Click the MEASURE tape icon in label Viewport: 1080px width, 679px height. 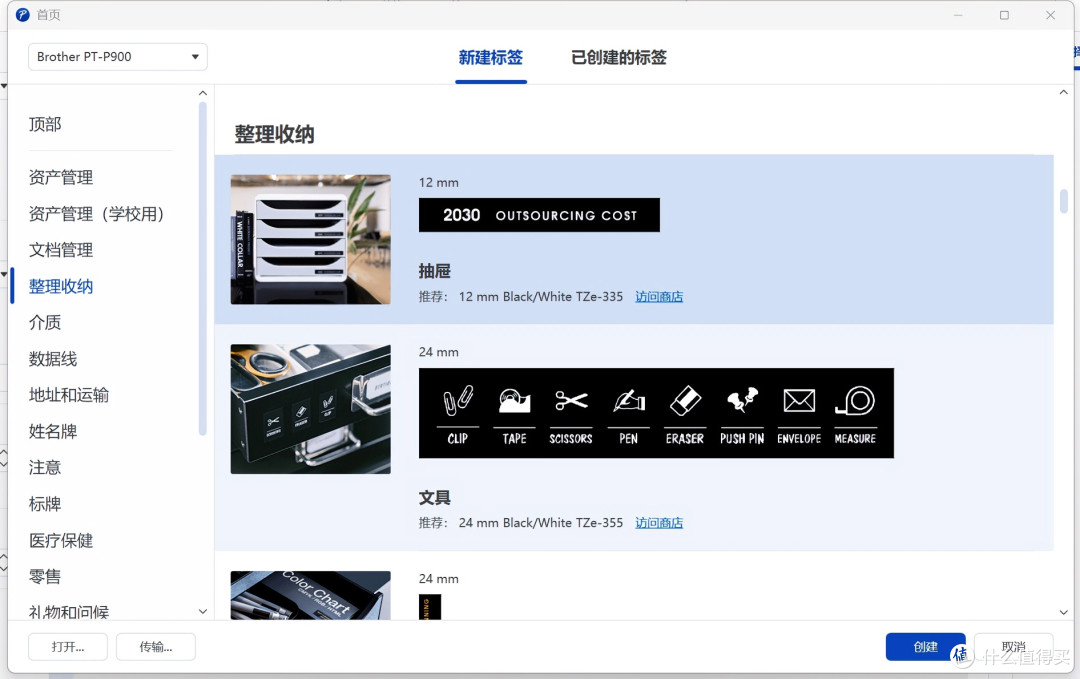855,400
